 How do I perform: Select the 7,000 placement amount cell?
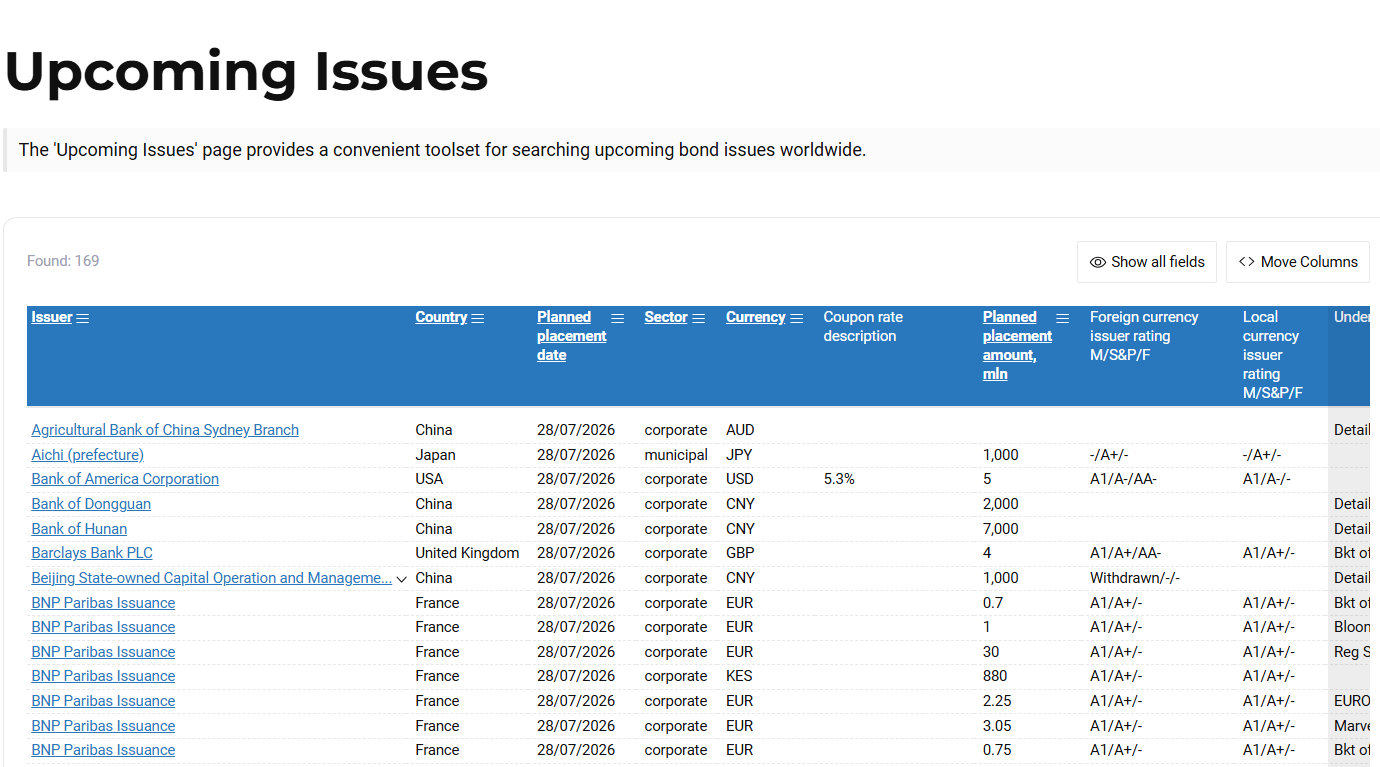click(1001, 529)
